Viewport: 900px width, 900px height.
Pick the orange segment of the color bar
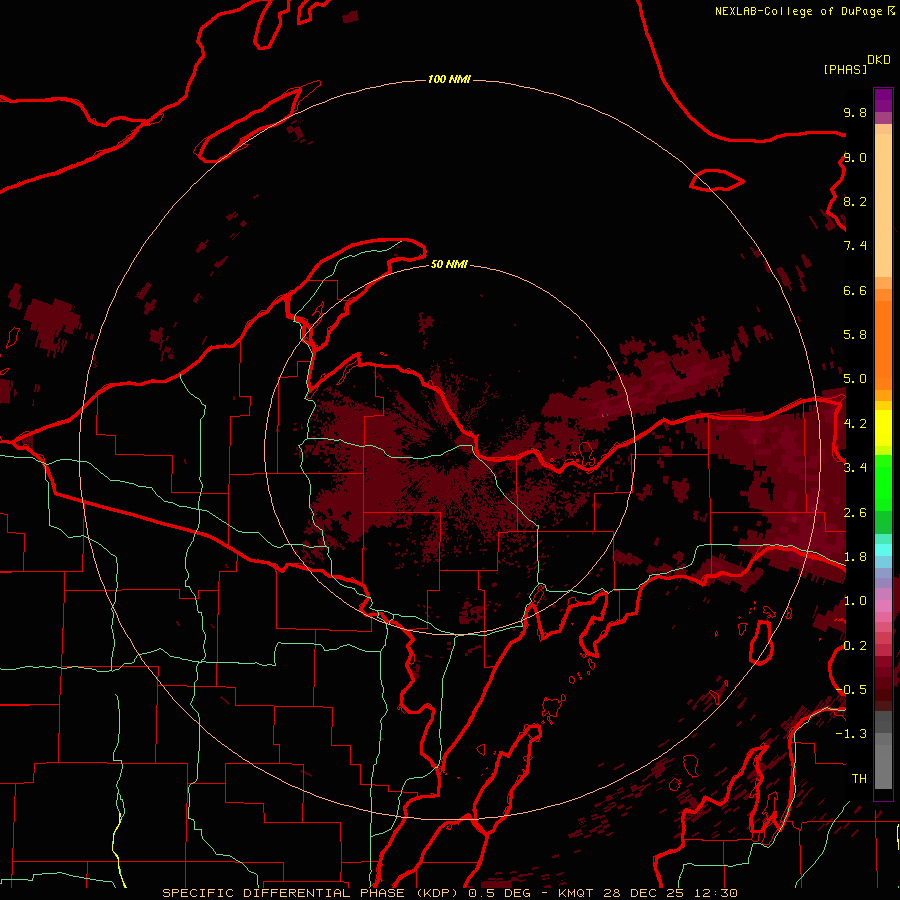pyautogui.click(x=883, y=344)
